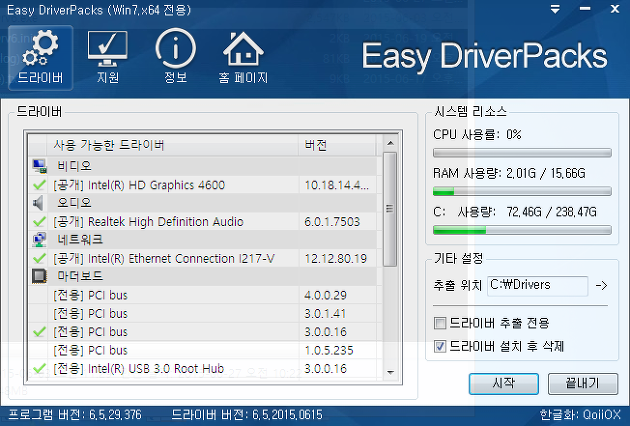
Task: Open the title bar dropdown menu arrow
Action: click(x=555, y=9)
